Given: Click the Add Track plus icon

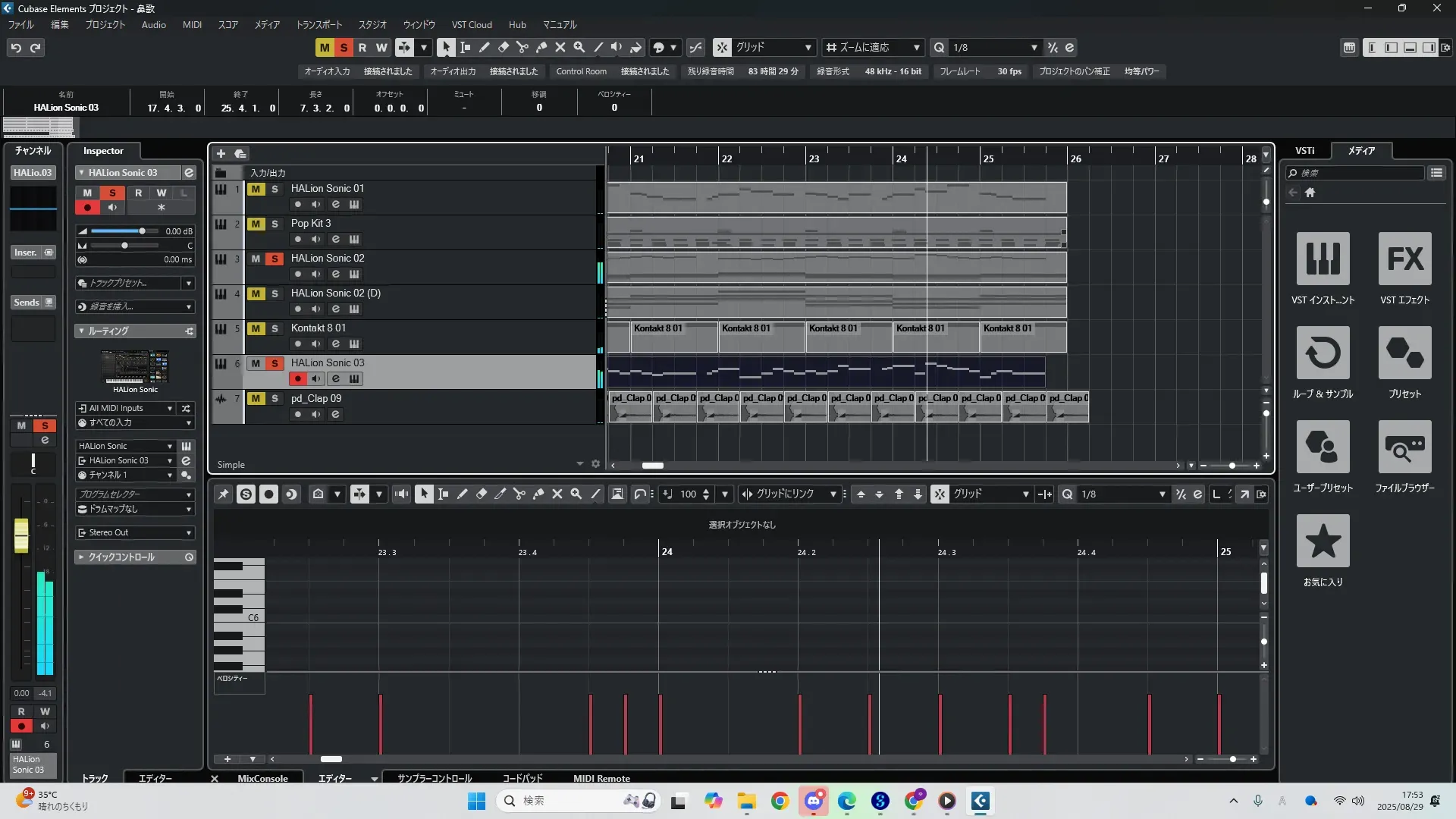Looking at the screenshot, I should pyautogui.click(x=221, y=153).
